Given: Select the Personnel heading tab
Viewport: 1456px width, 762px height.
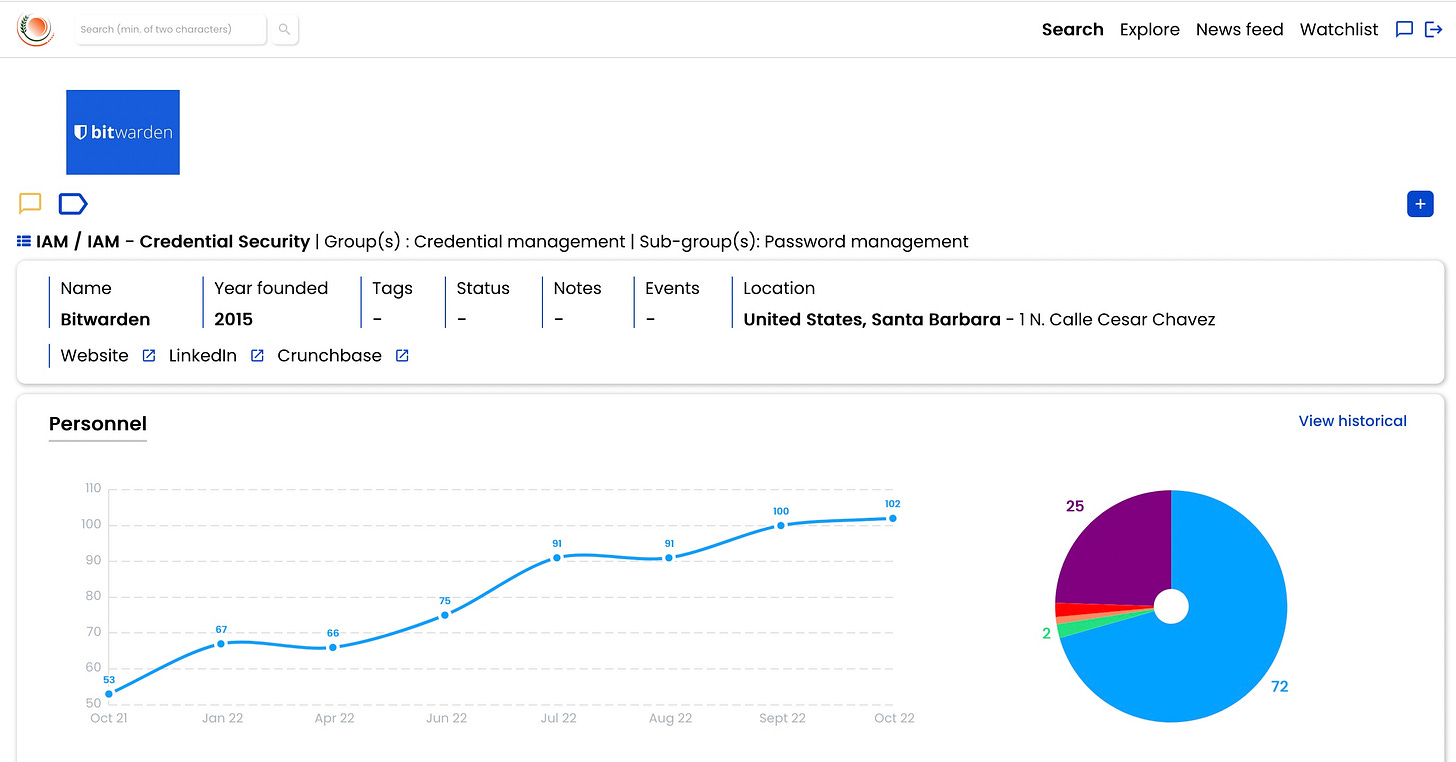Looking at the screenshot, I should point(98,424).
